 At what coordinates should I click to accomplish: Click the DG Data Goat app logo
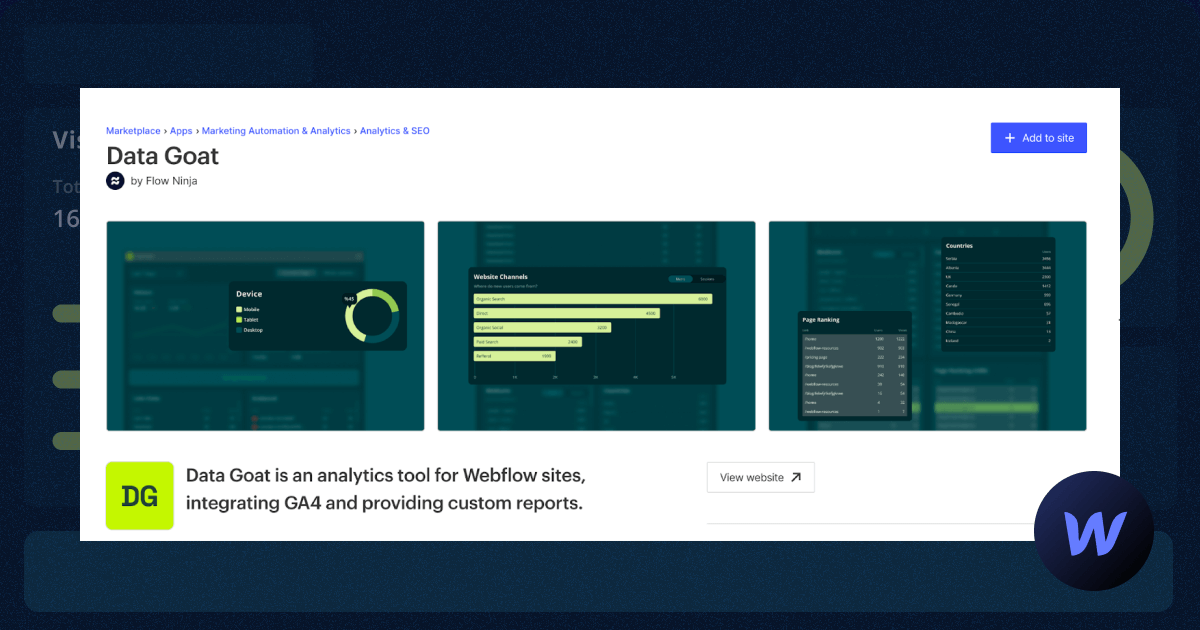(x=140, y=496)
